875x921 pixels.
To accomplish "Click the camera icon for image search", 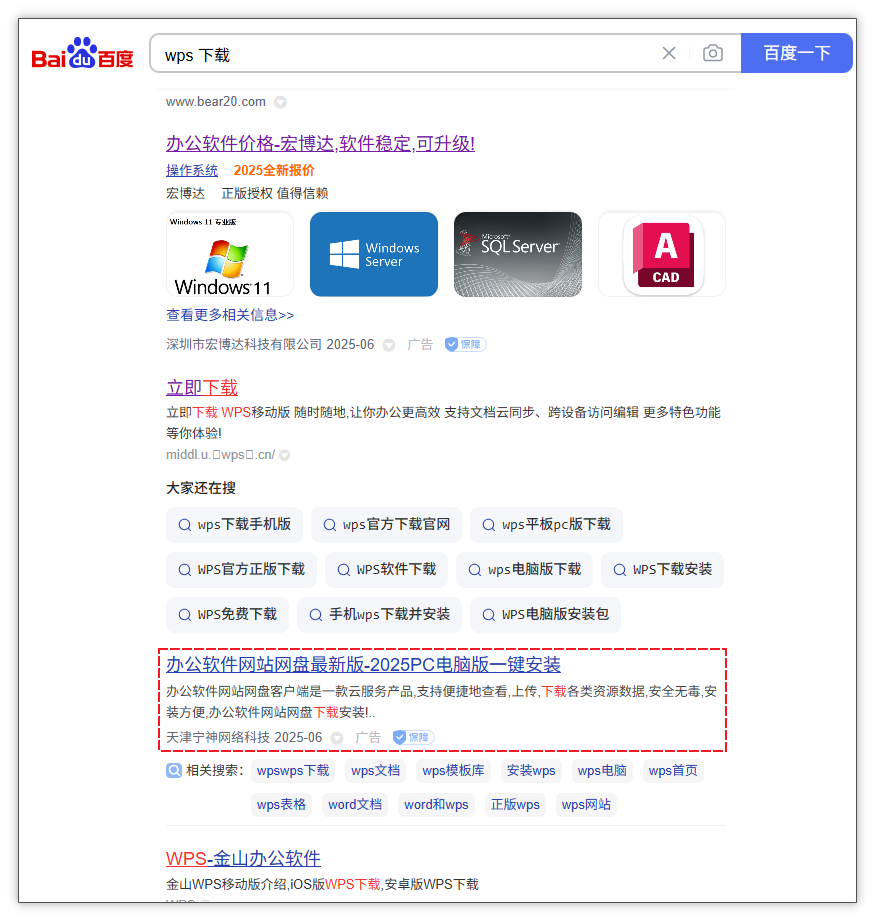I will click(713, 53).
